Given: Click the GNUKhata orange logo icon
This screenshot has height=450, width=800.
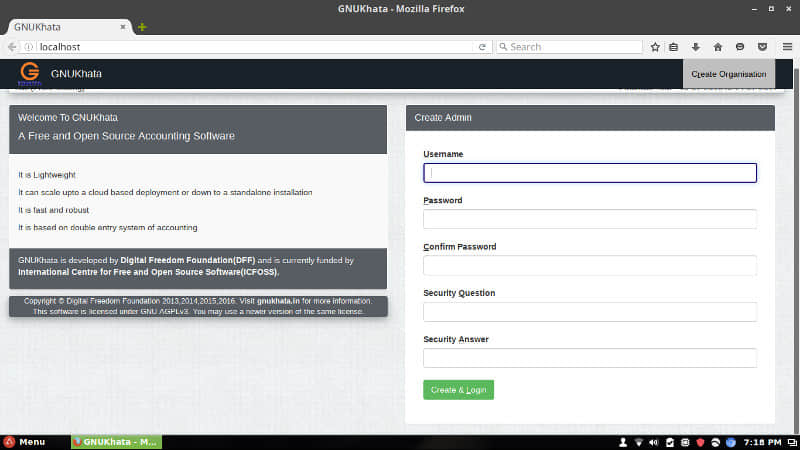Looking at the screenshot, I should 30,73.
